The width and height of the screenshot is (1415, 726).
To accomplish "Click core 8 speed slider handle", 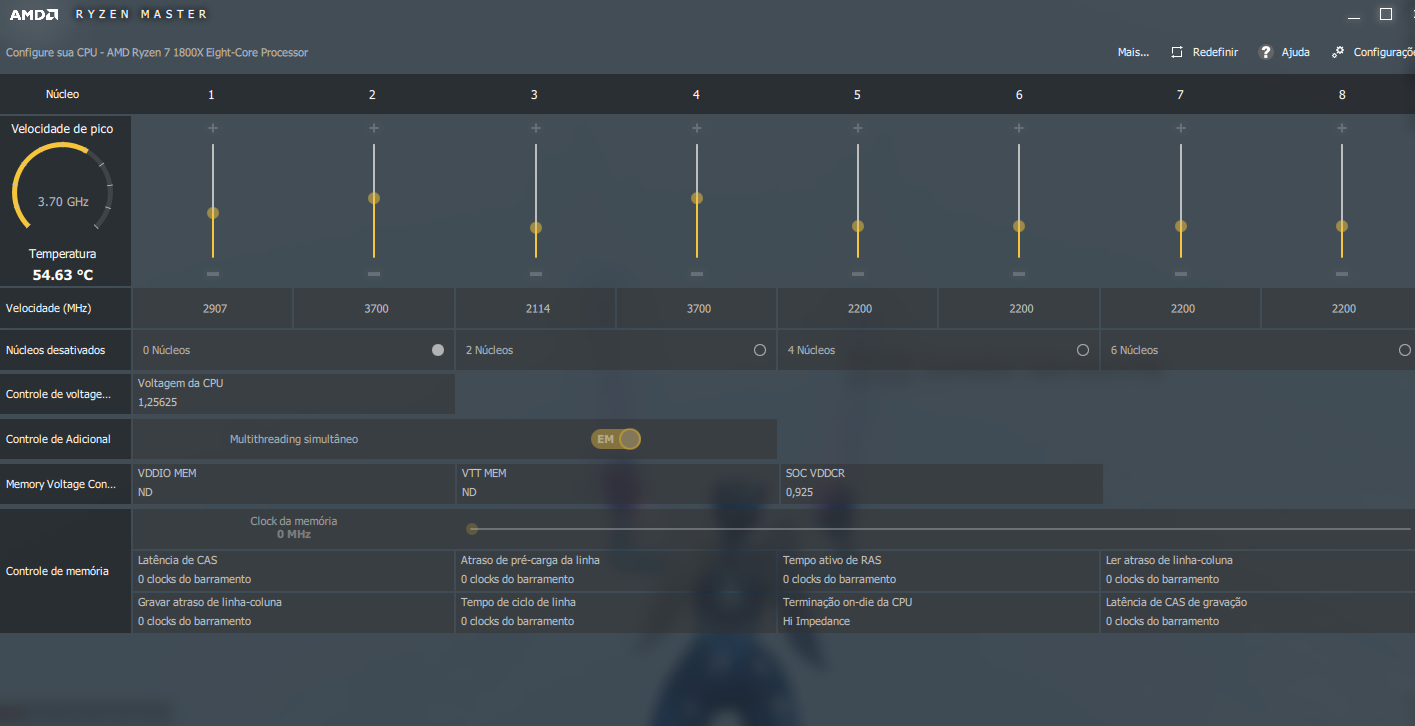I will tap(1342, 226).
